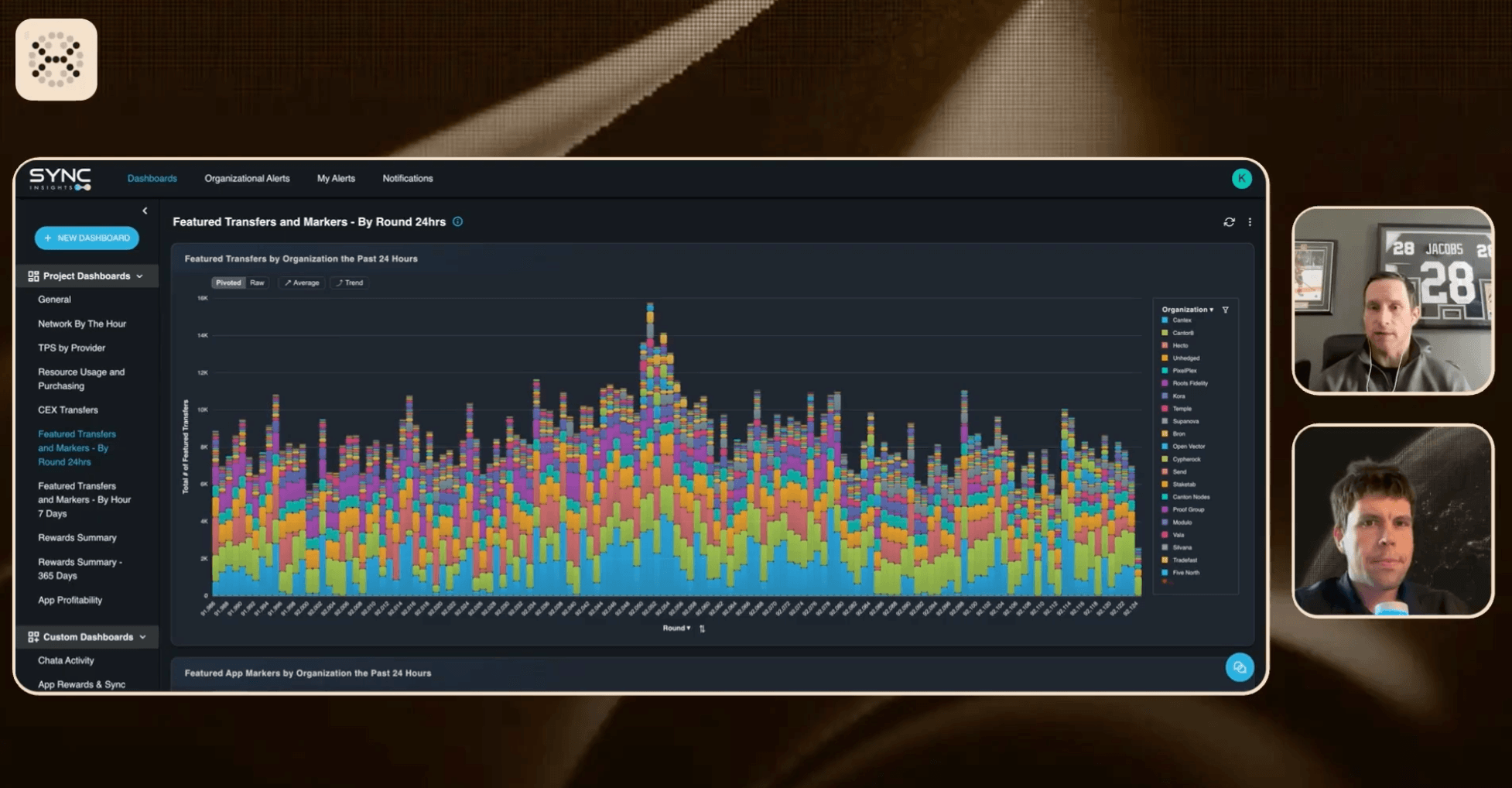This screenshot has width=1512, height=788.
Task: Open the dashboard three-dot options menu
Action: [x=1250, y=222]
